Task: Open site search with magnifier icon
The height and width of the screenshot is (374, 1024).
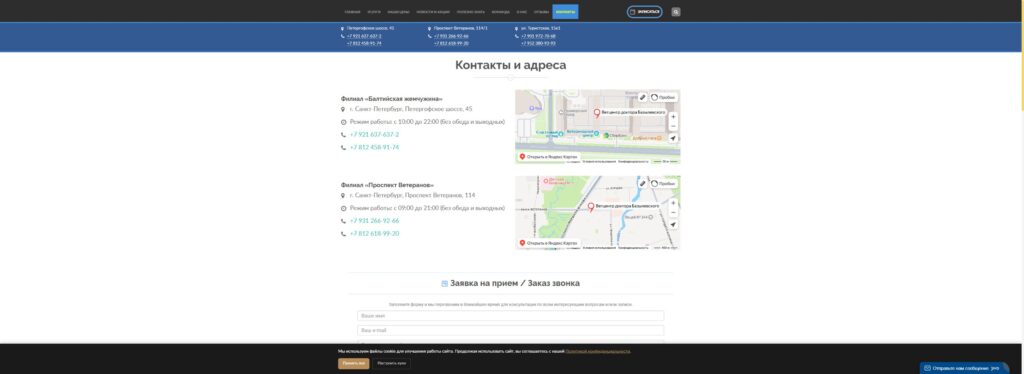Action: click(676, 12)
